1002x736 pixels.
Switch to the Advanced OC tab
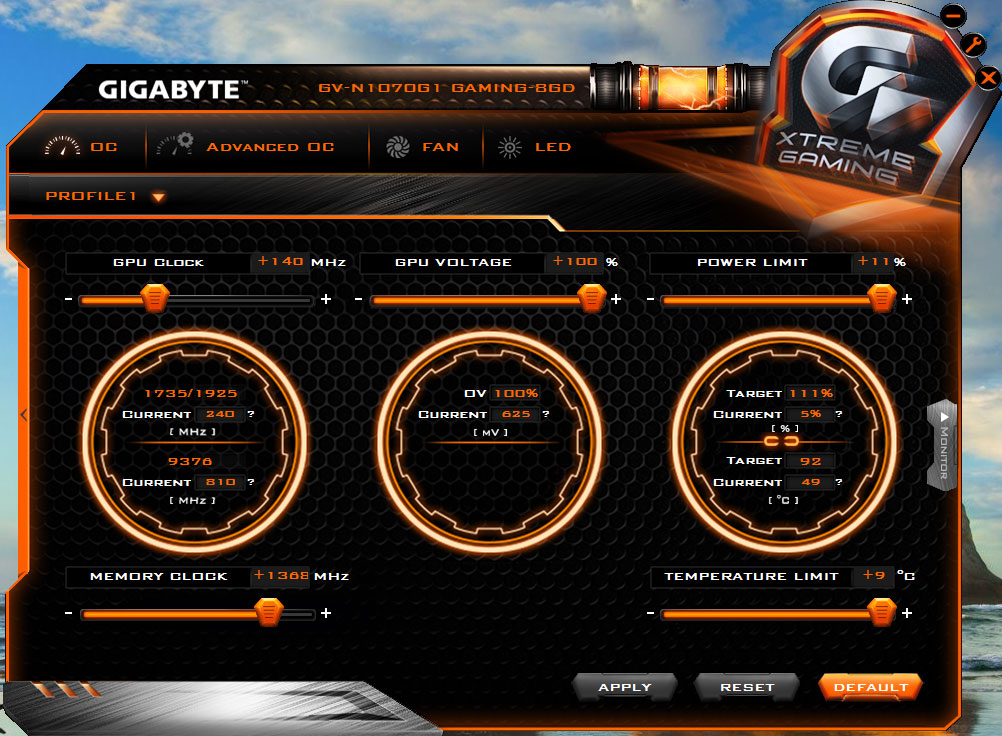(246, 147)
